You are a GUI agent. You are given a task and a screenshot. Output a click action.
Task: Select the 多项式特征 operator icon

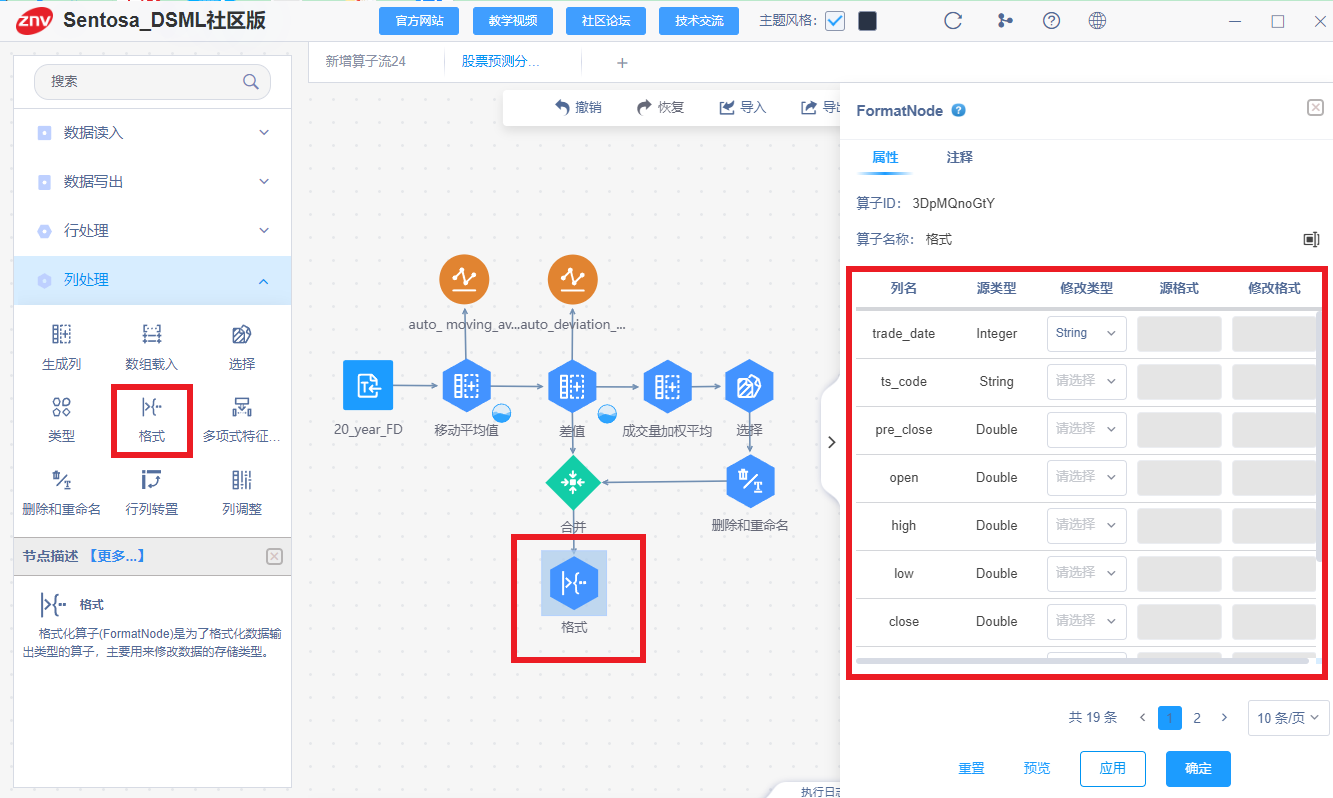click(x=242, y=406)
